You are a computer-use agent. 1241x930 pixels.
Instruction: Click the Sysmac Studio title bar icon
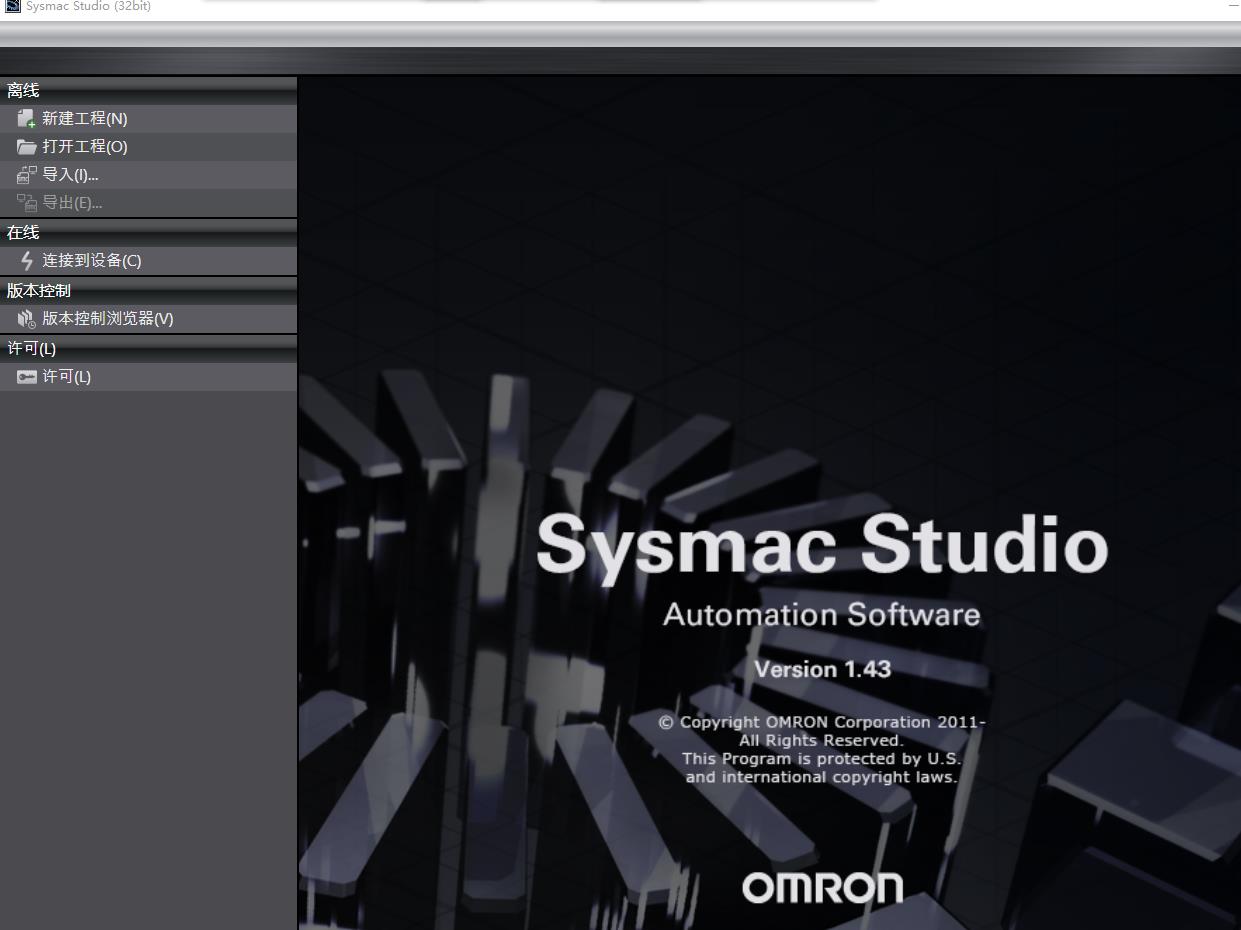(x=12, y=6)
